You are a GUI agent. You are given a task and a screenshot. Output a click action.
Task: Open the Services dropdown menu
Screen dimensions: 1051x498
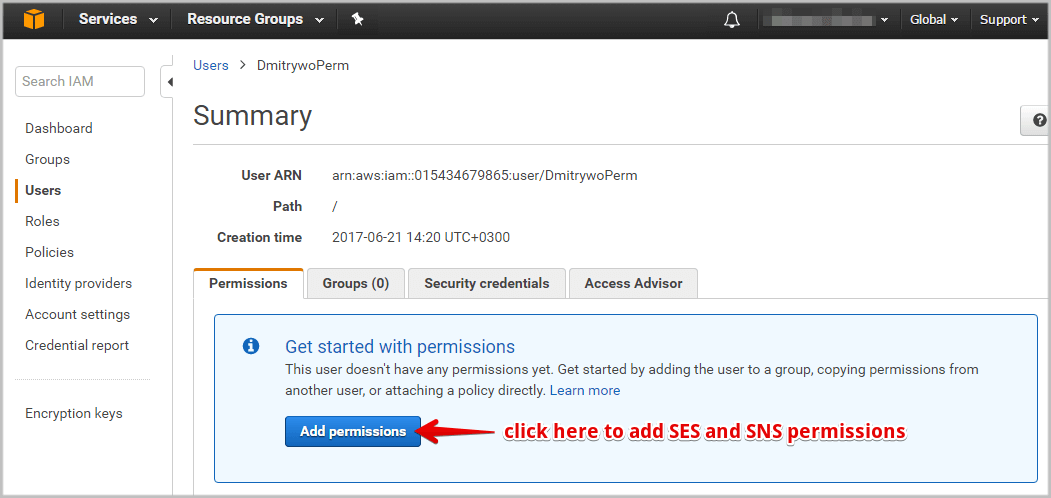coord(118,19)
